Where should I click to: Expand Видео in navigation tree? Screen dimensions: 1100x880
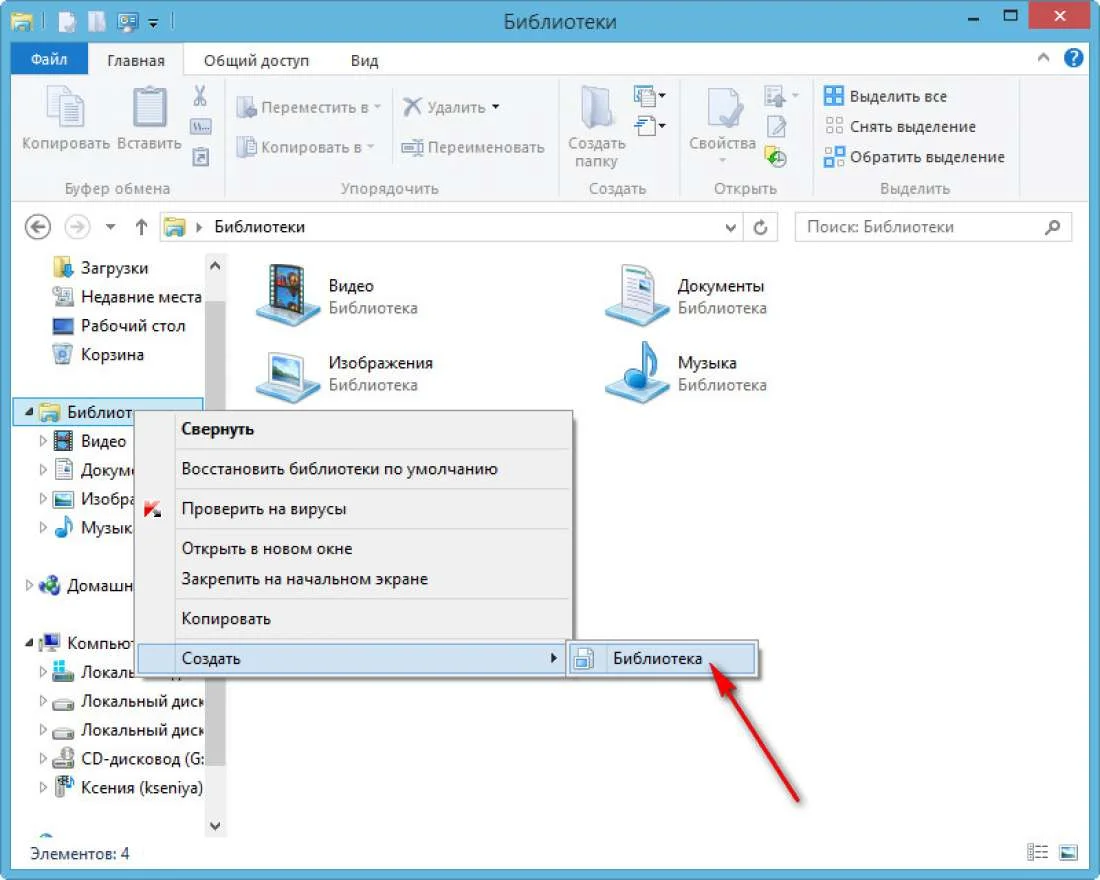tap(43, 441)
